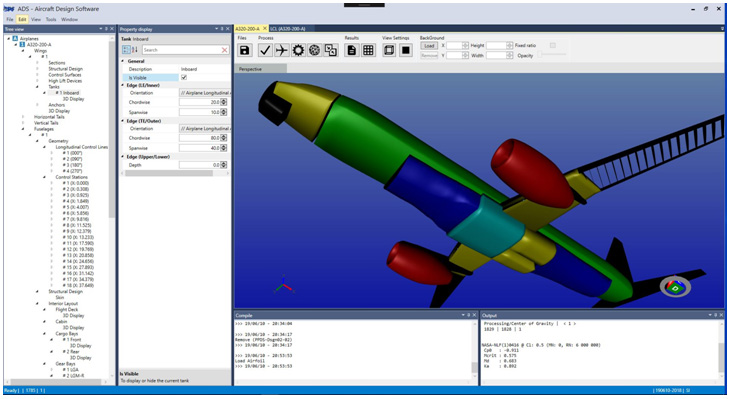Enable the categorized view toggle in Property display
Viewport: 729px width, 399px height.
coord(126,50)
